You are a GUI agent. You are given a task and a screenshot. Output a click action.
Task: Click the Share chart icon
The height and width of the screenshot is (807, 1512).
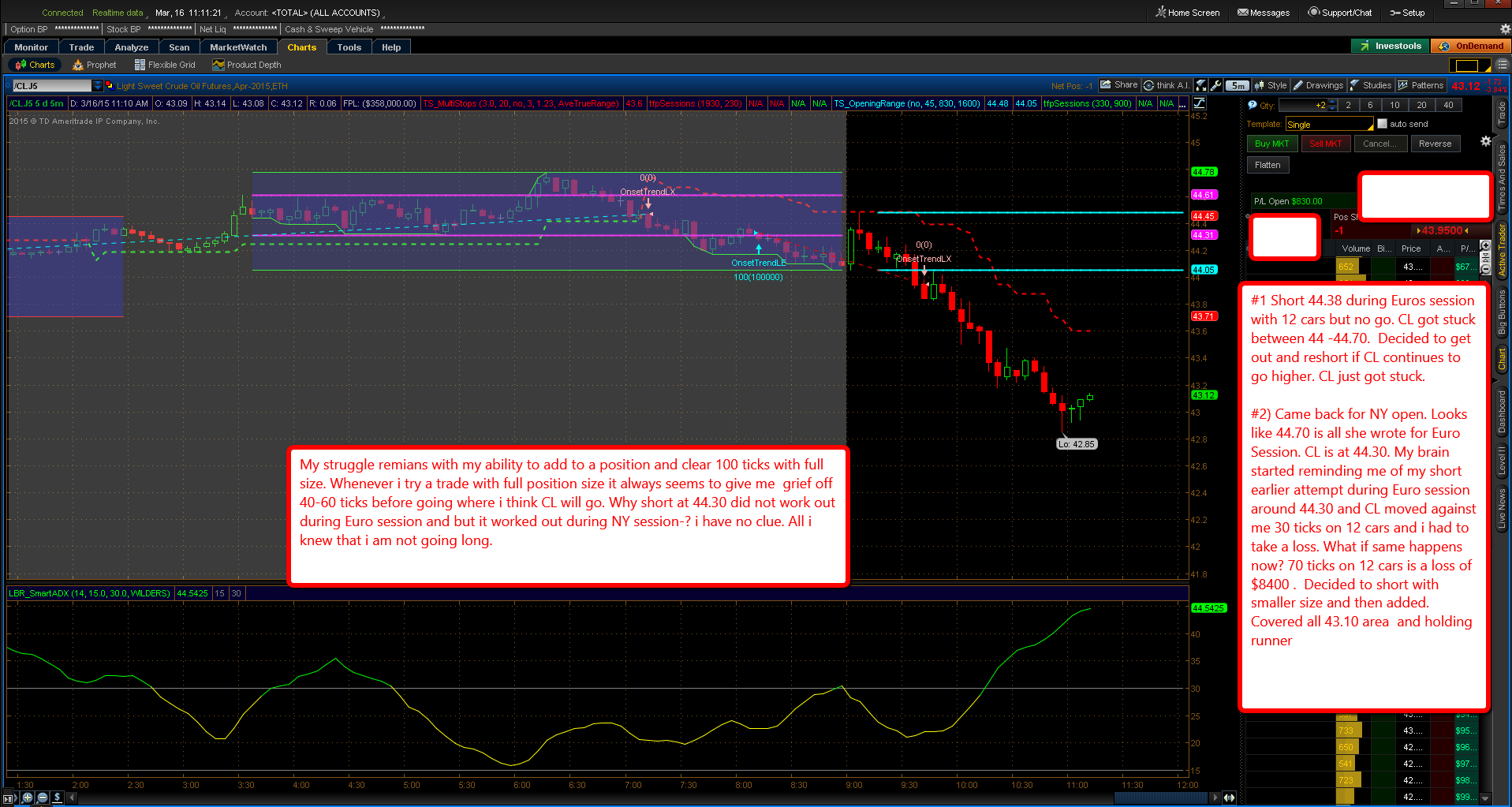1119,85
